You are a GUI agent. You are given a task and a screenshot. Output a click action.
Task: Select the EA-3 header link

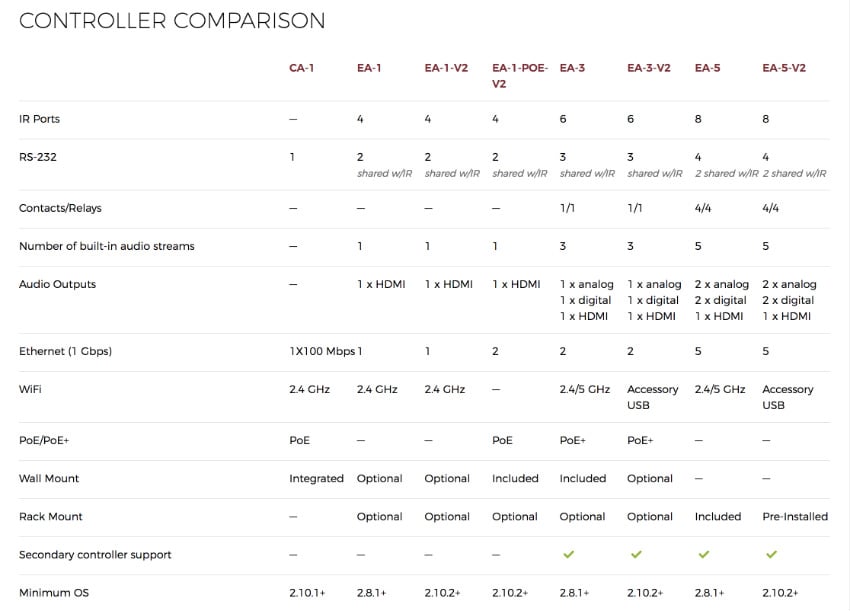click(572, 68)
